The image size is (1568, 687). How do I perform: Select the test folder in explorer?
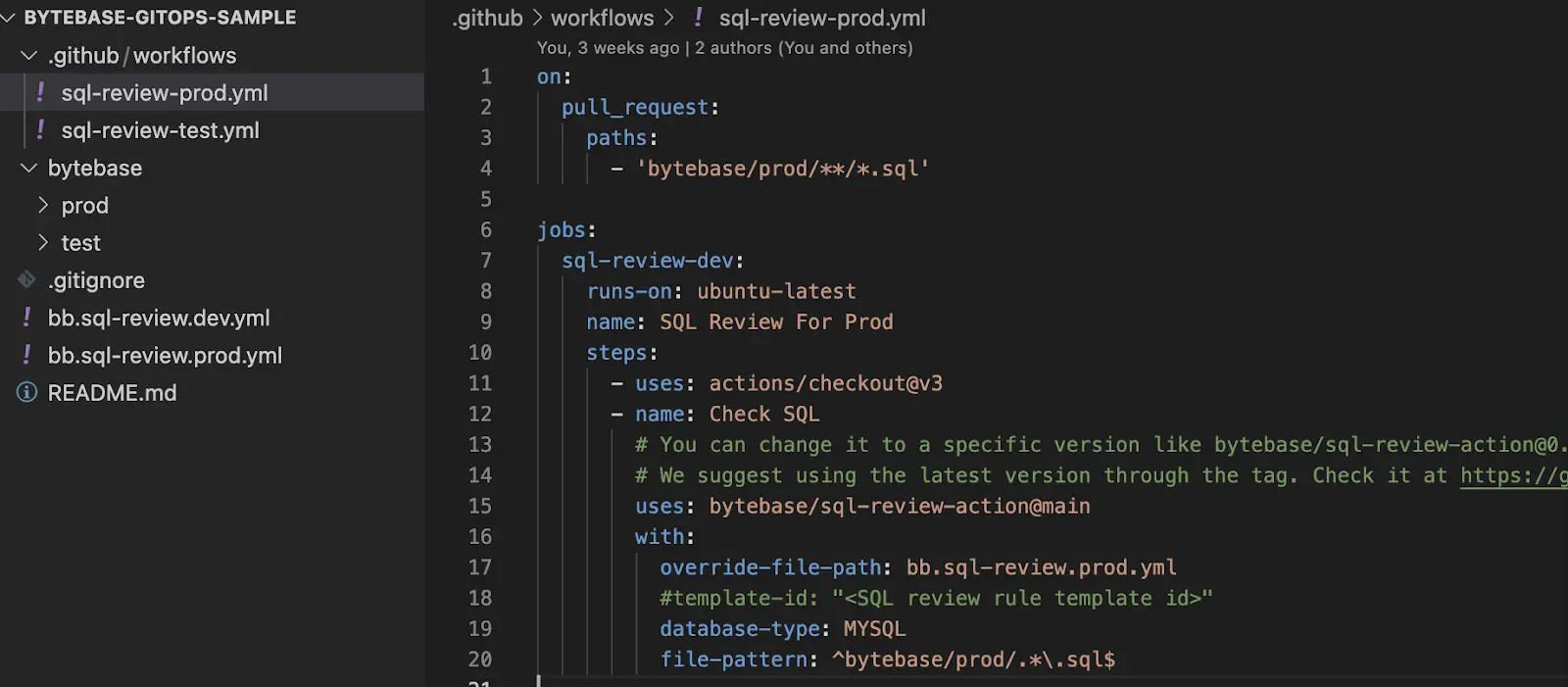[x=81, y=243]
